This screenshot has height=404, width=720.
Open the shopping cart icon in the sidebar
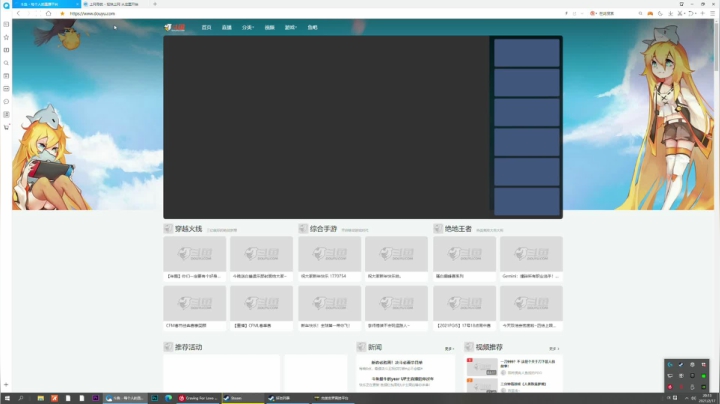6,127
